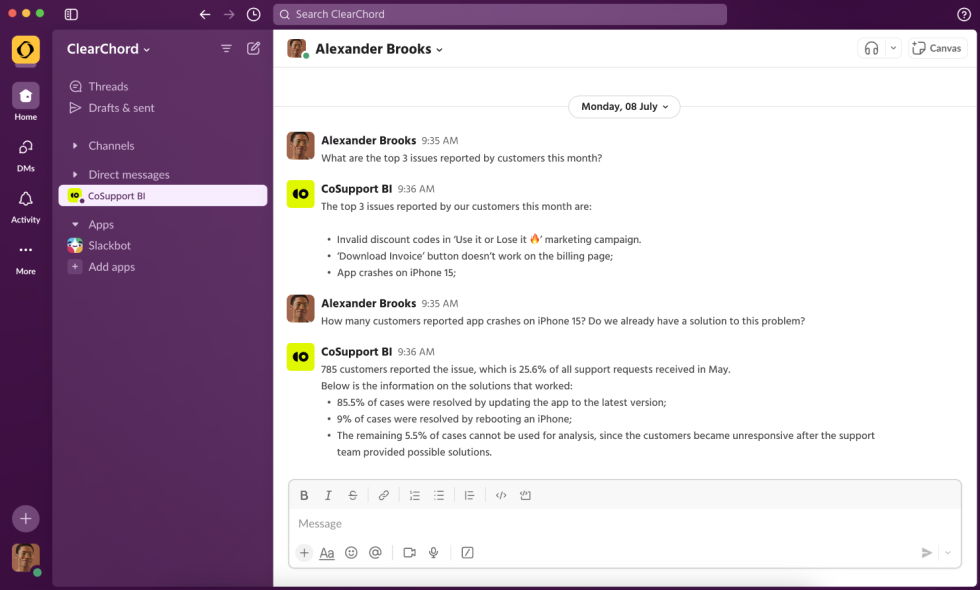Insert a link using link icon
The width and height of the screenshot is (980, 590).
click(x=384, y=495)
